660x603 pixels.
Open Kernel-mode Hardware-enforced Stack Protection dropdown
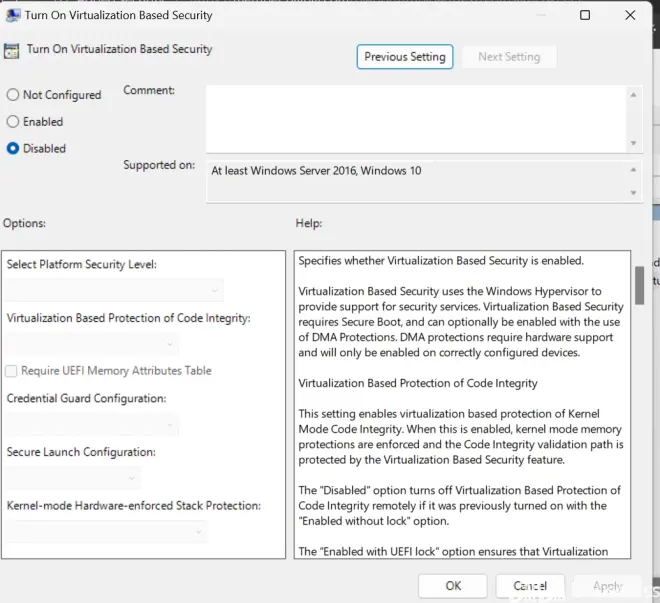click(107, 531)
